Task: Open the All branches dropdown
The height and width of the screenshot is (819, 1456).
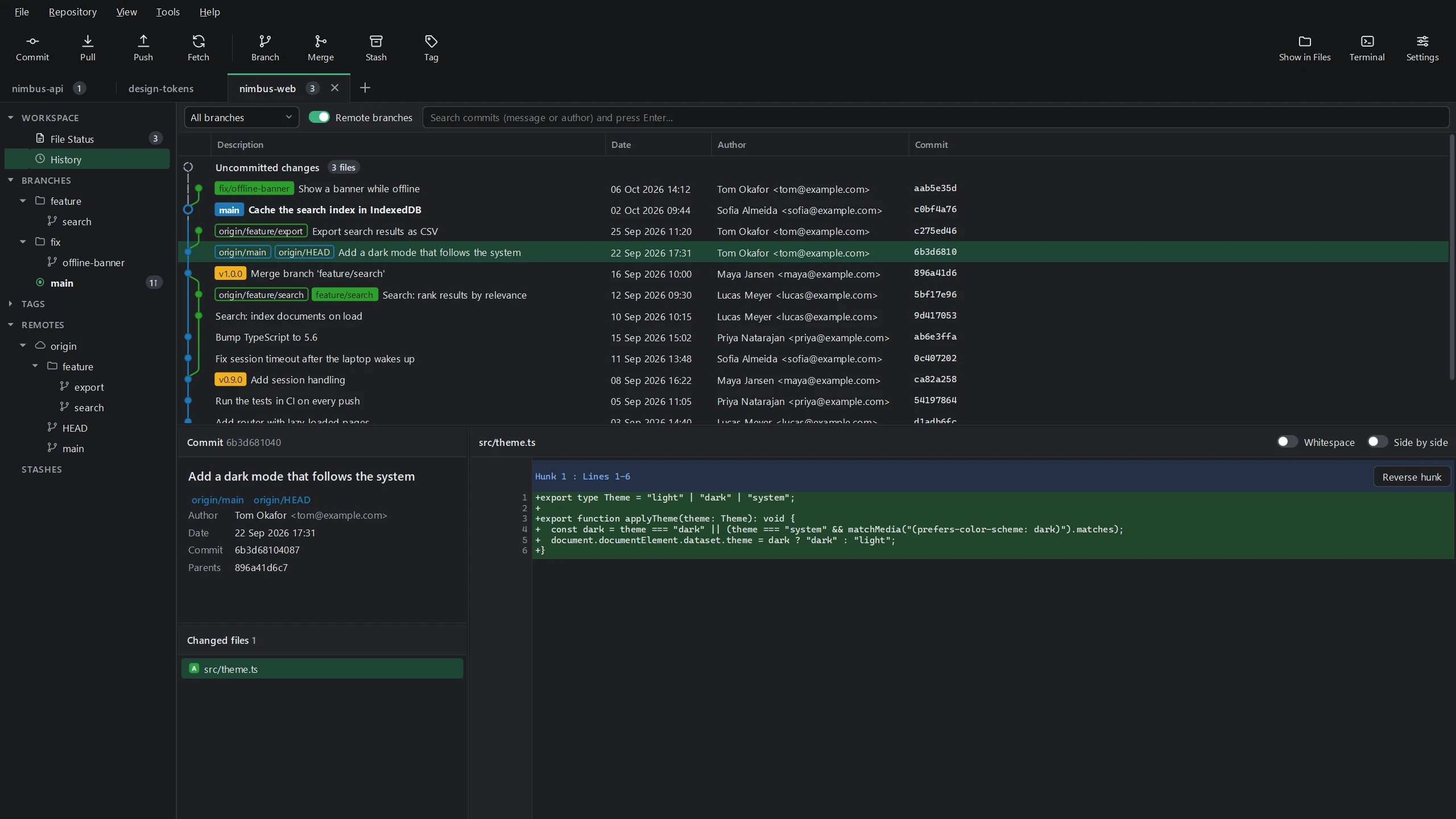Action: [x=241, y=117]
